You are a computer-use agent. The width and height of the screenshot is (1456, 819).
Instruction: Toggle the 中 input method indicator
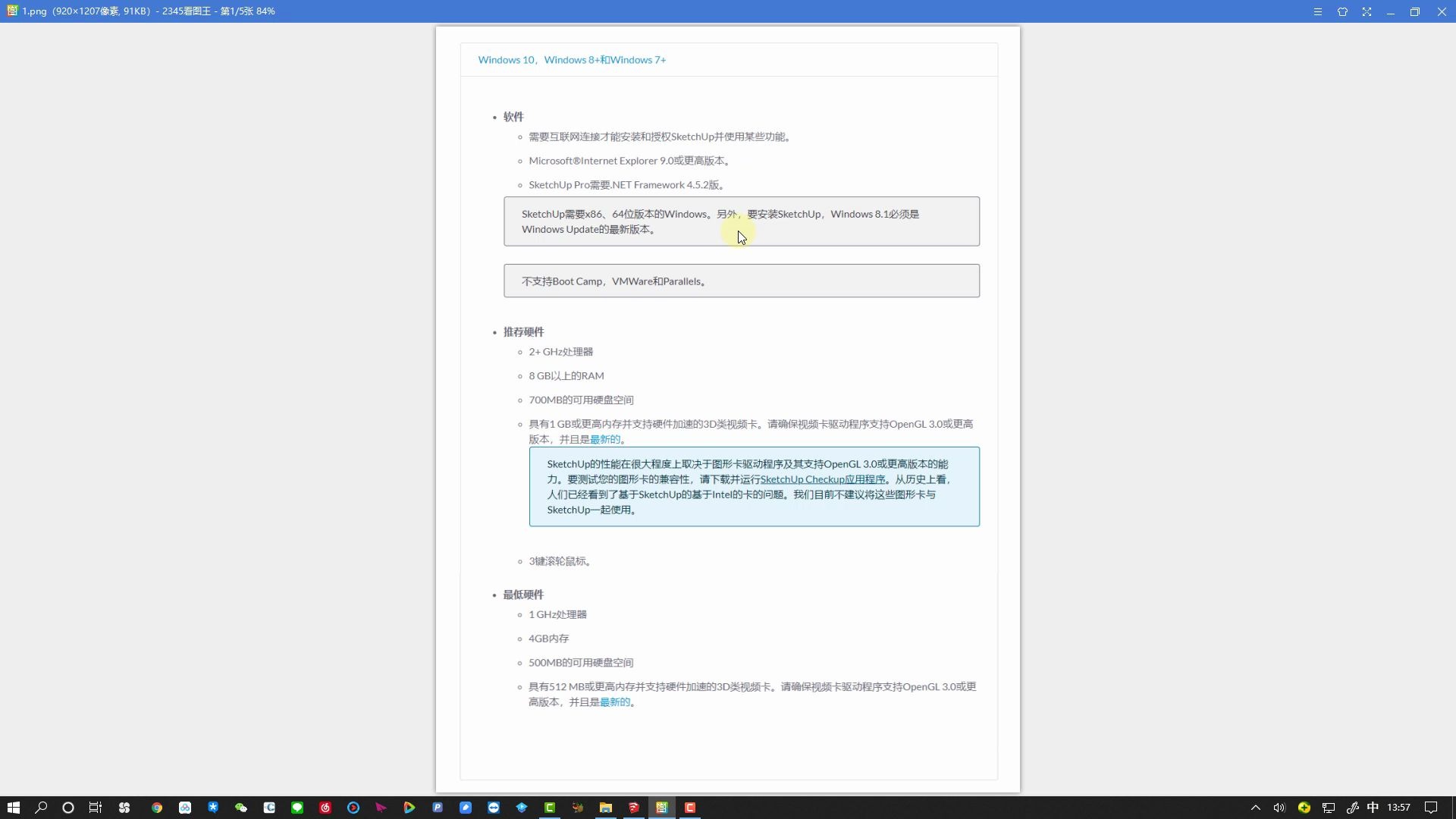coord(1373,808)
